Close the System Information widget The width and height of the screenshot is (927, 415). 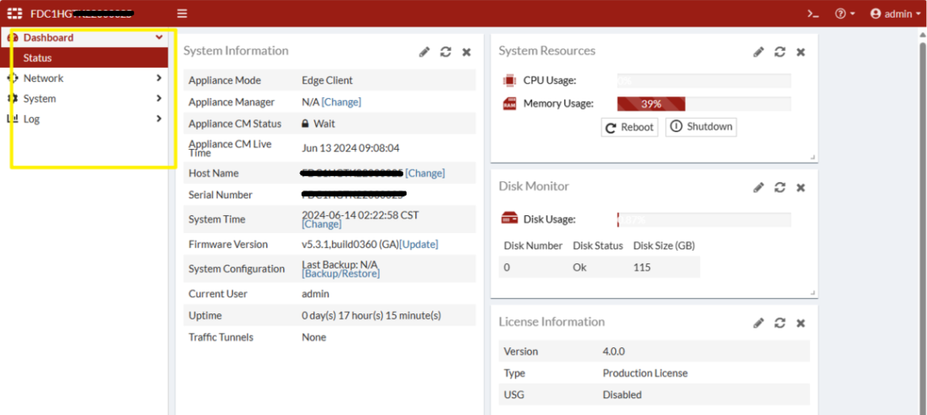466,52
